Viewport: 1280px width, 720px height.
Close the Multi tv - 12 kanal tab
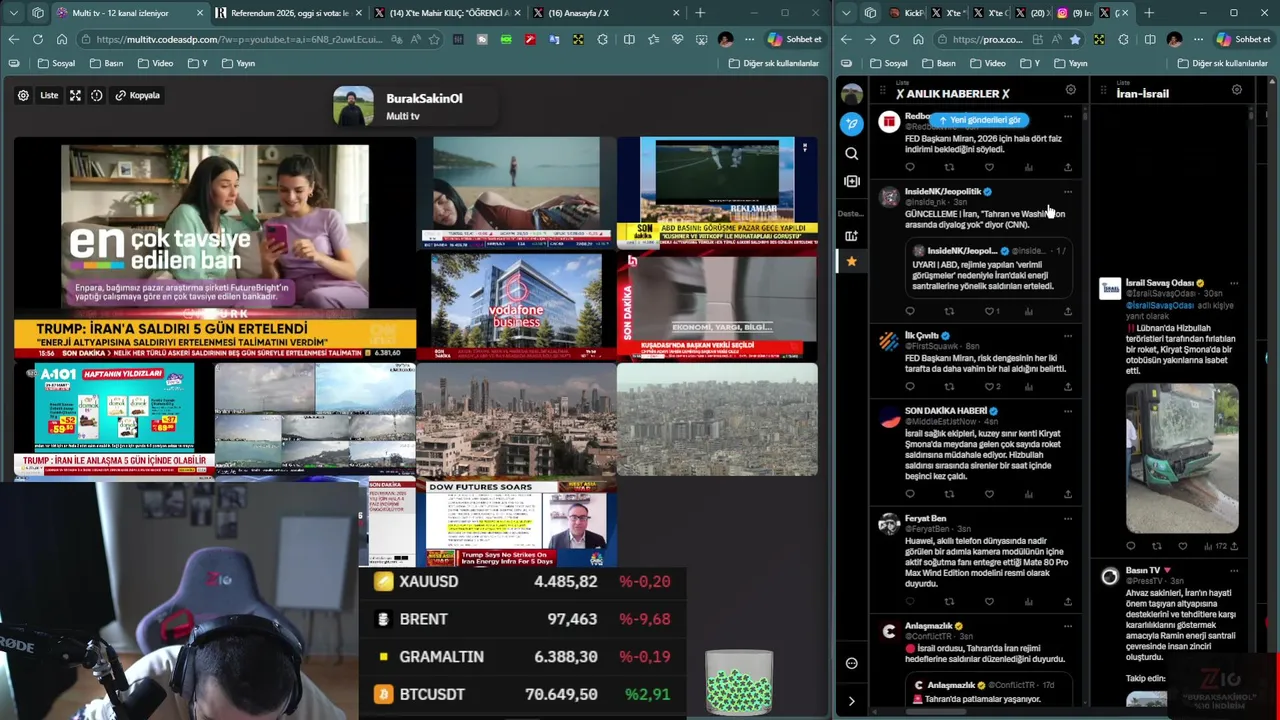click(200, 13)
